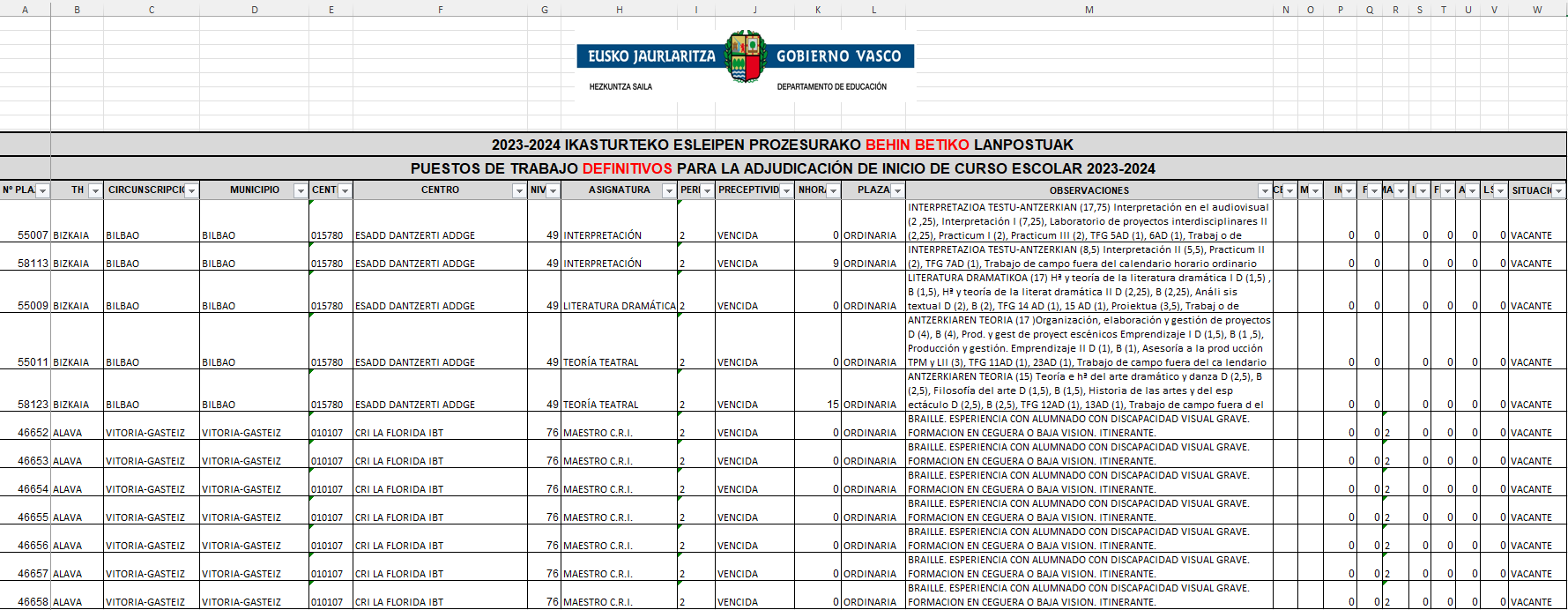Select column K header
The image size is (1568, 610).
[x=818, y=10]
